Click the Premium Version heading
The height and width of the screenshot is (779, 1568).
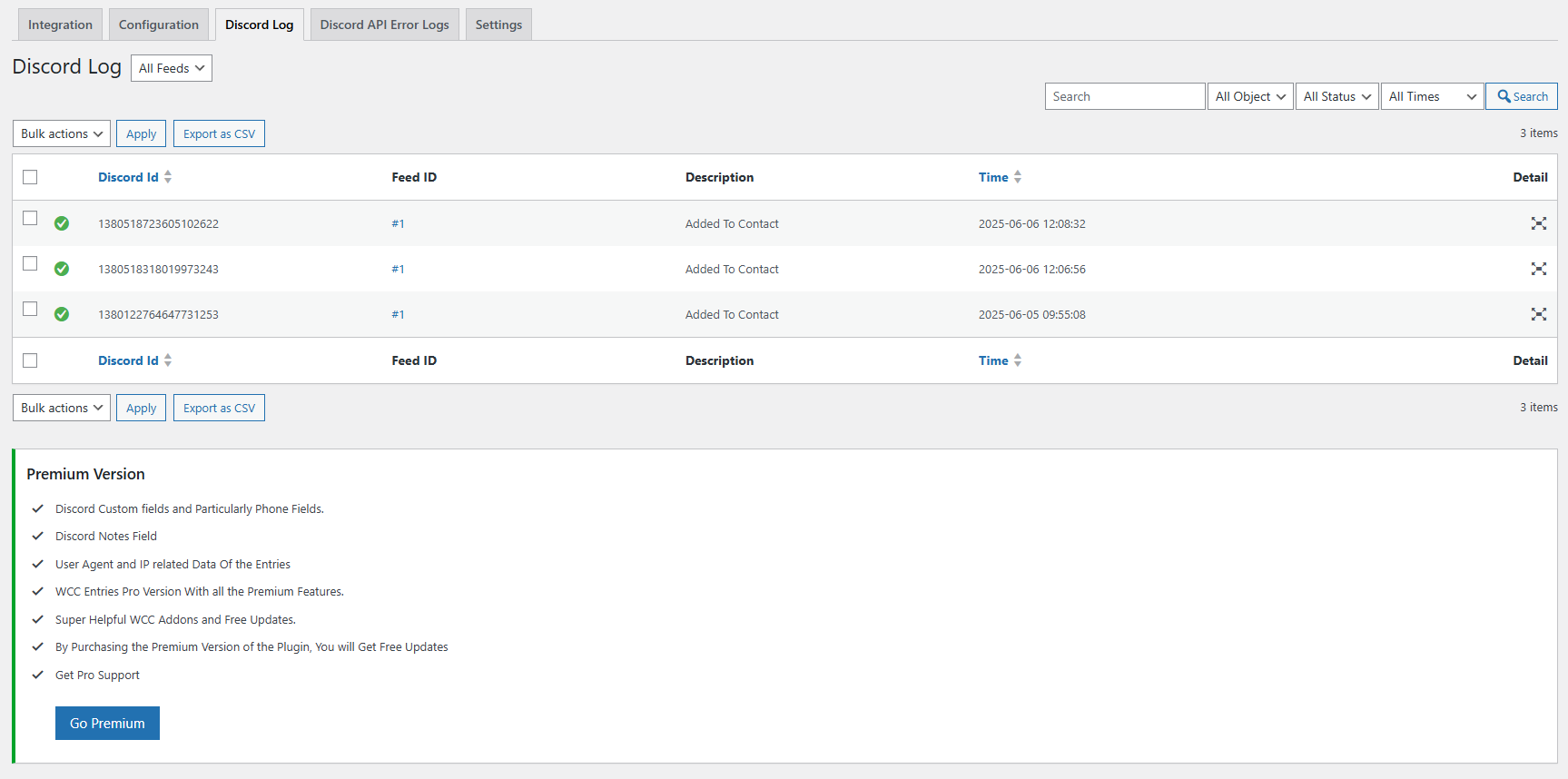click(x=85, y=474)
